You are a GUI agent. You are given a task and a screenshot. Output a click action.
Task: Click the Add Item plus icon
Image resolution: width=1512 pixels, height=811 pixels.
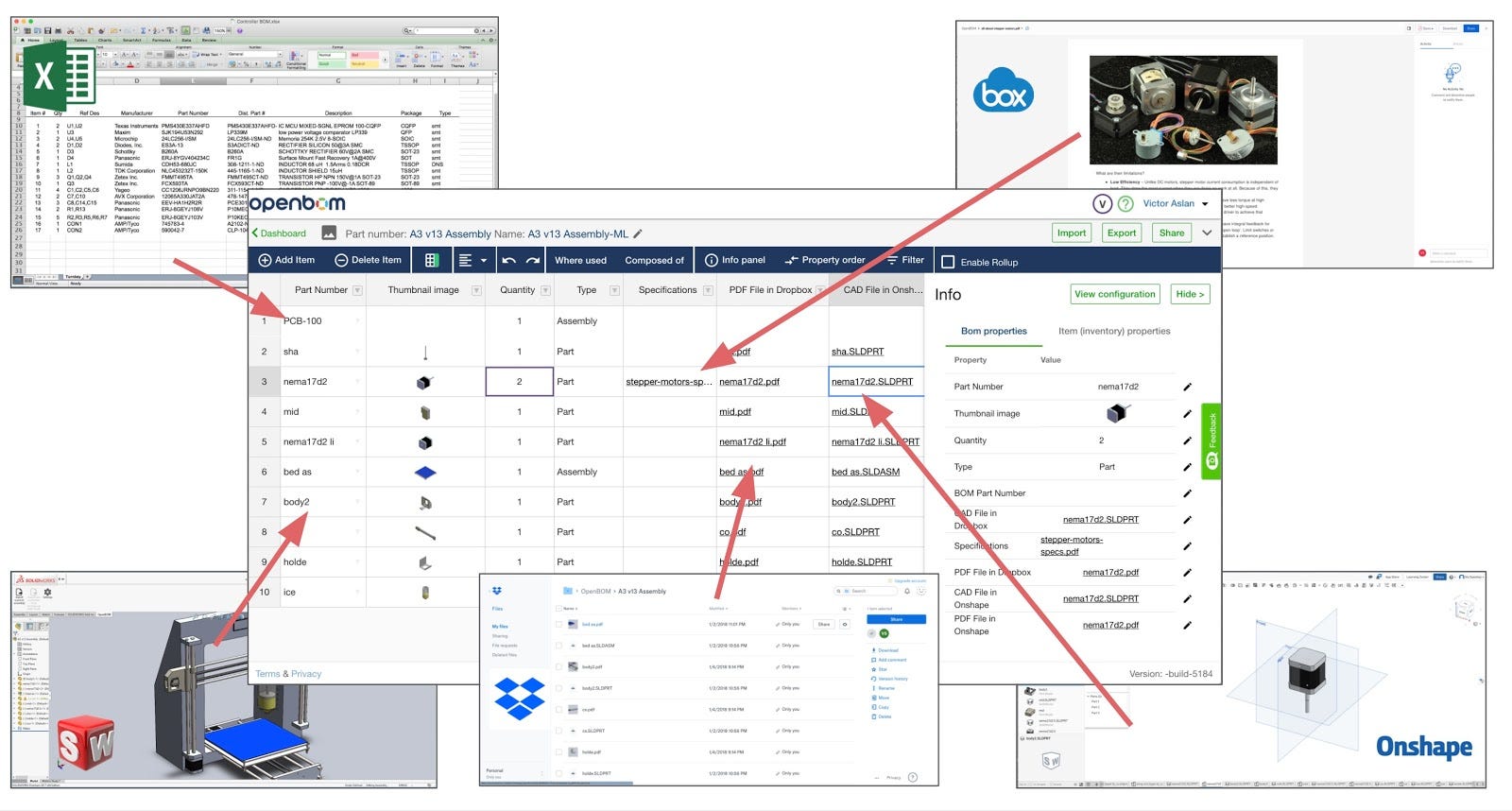click(x=265, y=260)
